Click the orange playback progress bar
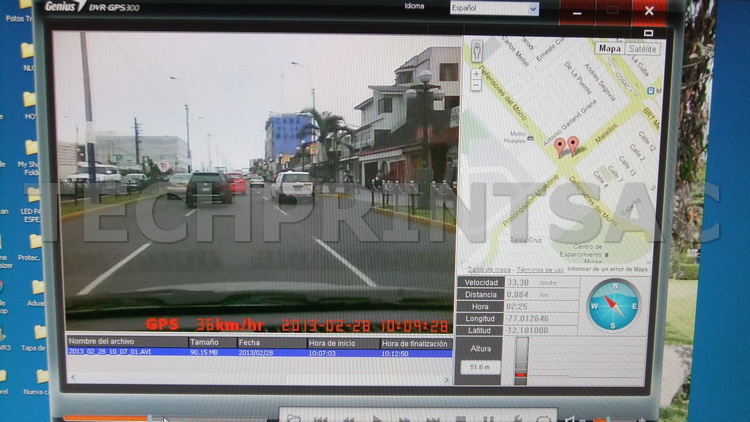This screenshot has width=750, height=422. click(x=106, y=418)
